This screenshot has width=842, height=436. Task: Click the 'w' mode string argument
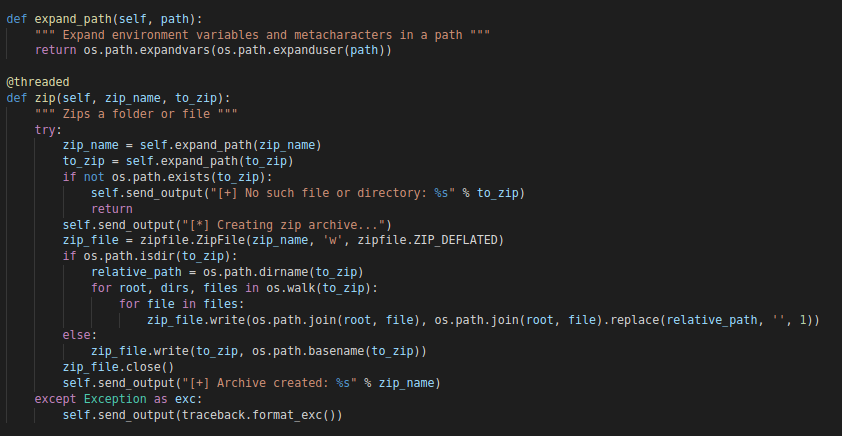(333, 240)
